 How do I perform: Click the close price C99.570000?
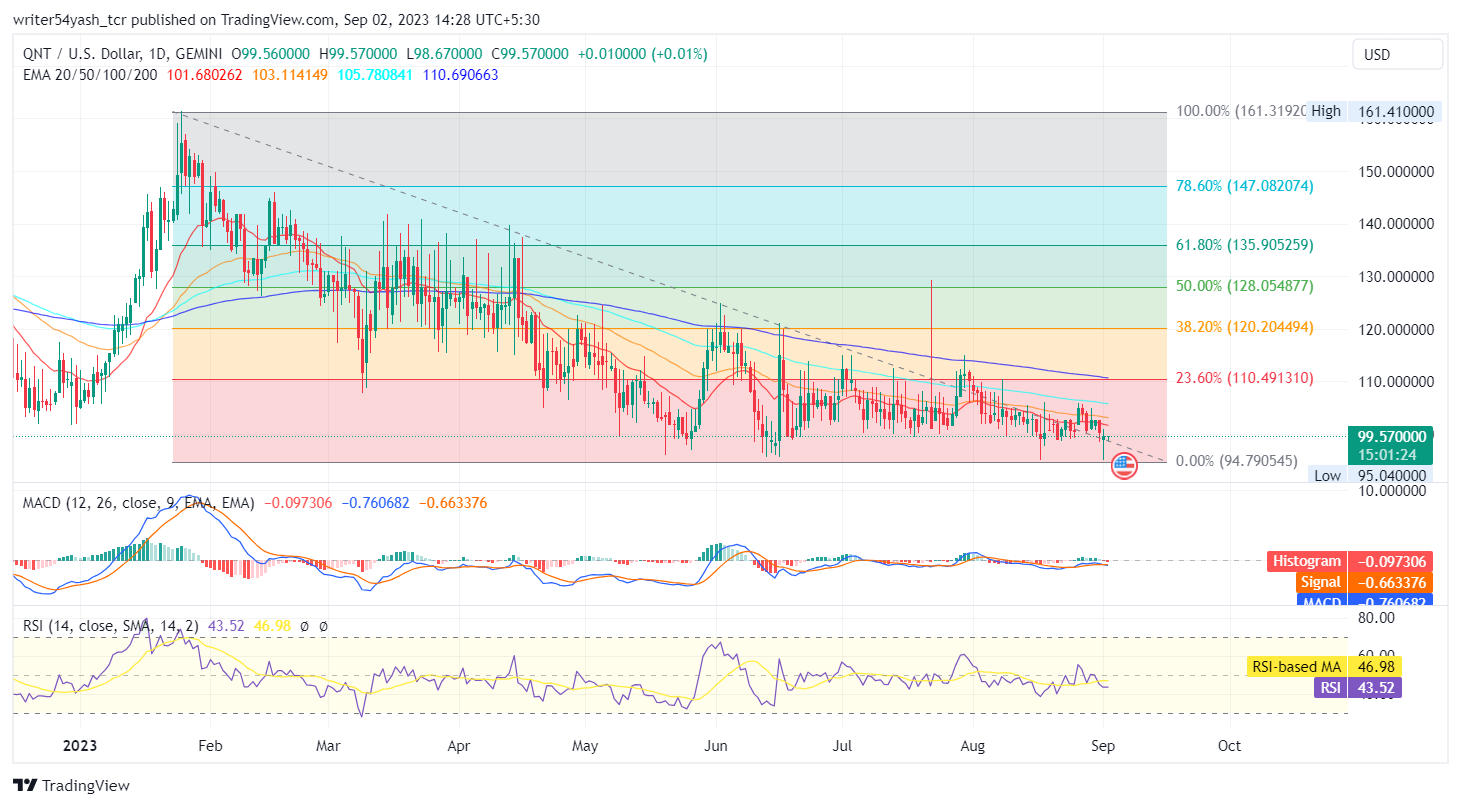tap(530, 54)
